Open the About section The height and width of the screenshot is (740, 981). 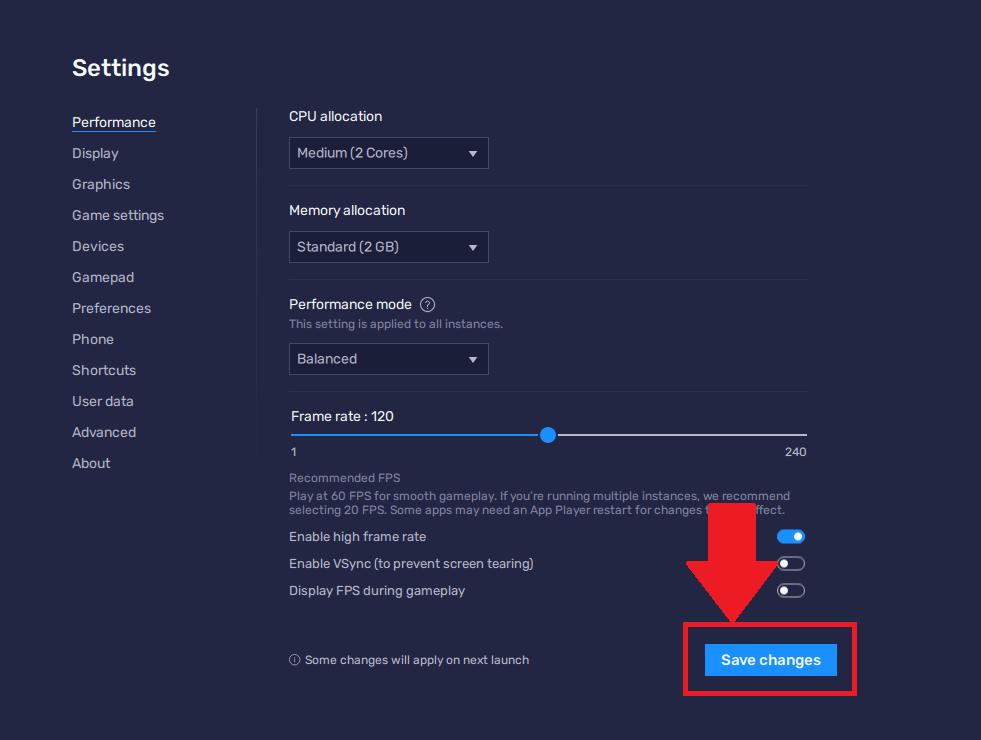pos(91,463)
